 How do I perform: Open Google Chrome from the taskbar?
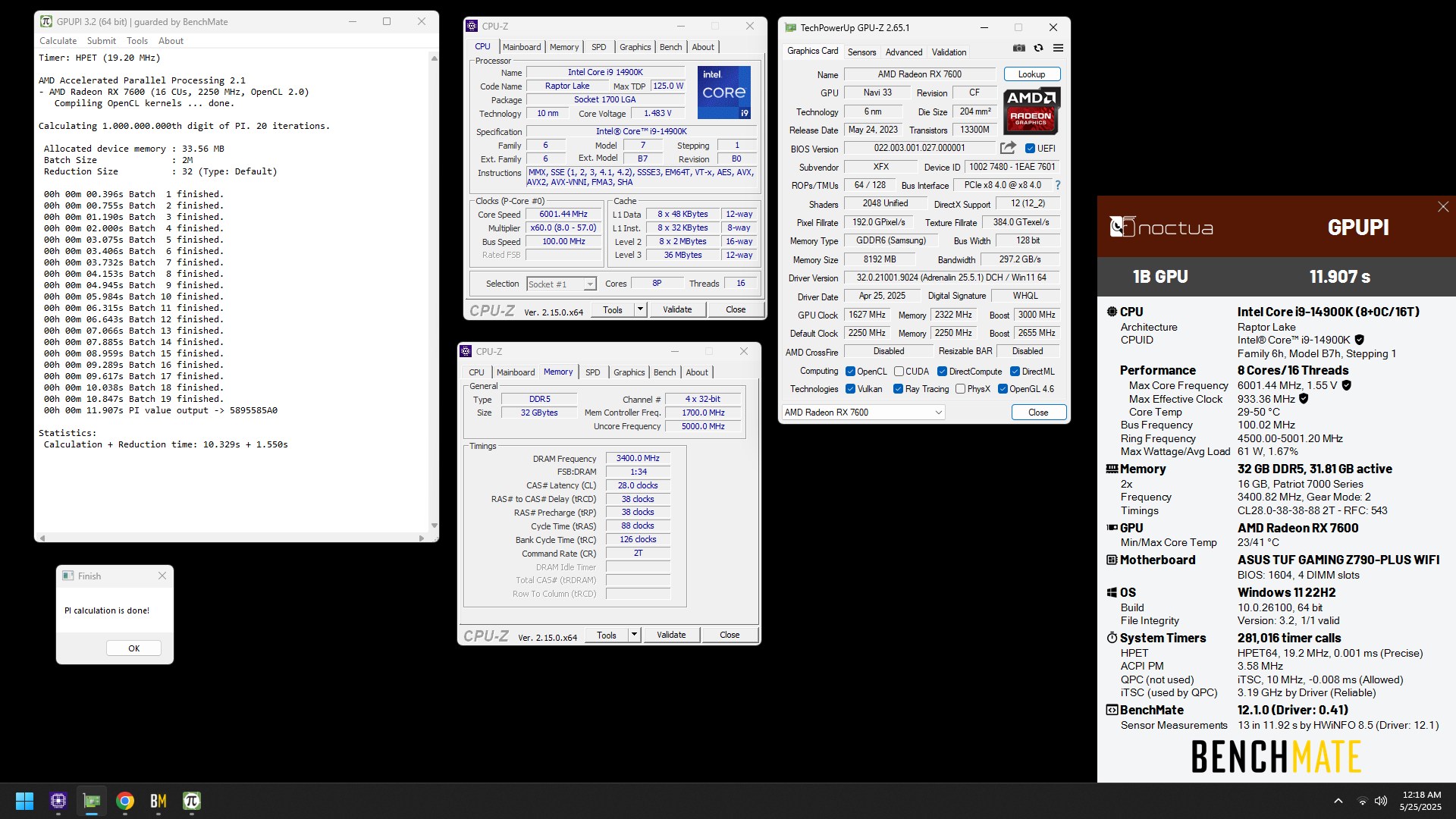[125, 801]
